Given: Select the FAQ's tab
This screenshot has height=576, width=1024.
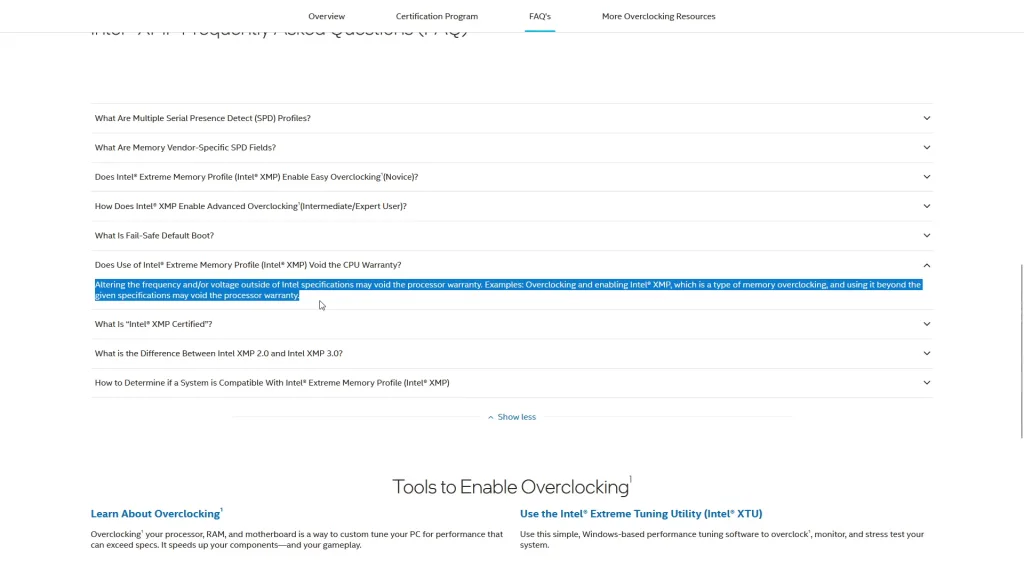Looking at the screenshot, I should pyautogui.click(x=540, y=16).
